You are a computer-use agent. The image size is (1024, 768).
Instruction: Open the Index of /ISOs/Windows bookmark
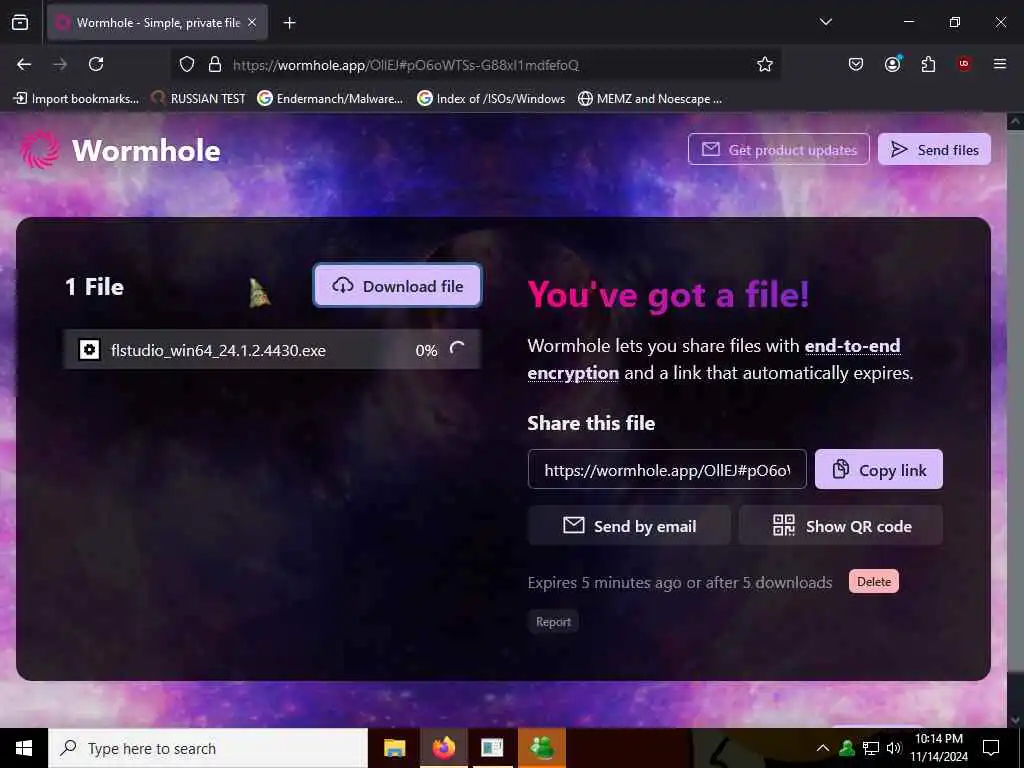click(491, 99)
